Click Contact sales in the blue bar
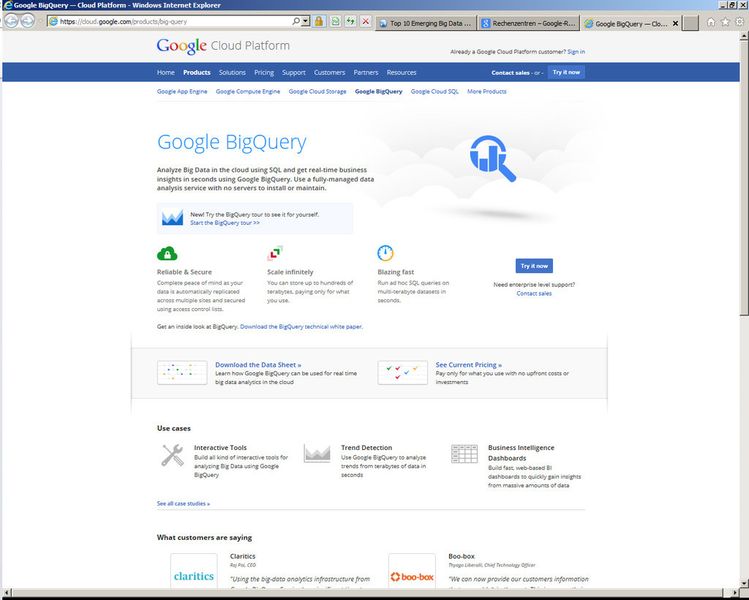The height and width of the screenshot is (600, 749). [x=511, y=73]
